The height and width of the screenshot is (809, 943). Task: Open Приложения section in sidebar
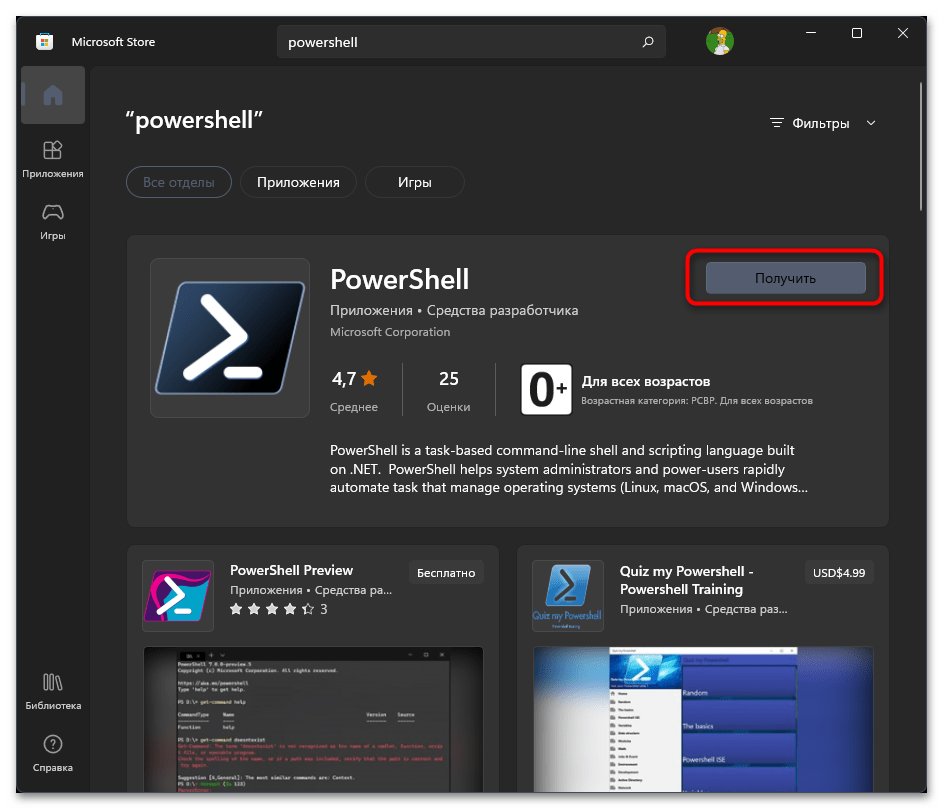[x=52, y=158]
